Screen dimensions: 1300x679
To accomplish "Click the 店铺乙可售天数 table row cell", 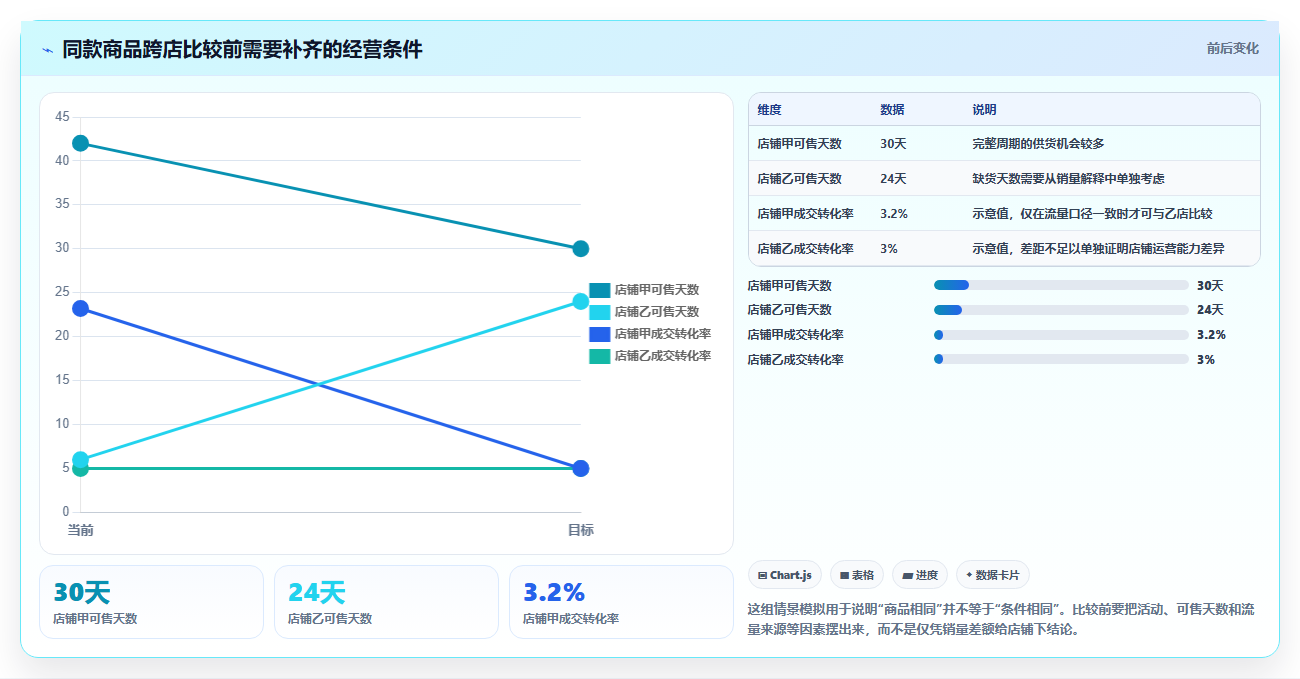I will [799, 179].
